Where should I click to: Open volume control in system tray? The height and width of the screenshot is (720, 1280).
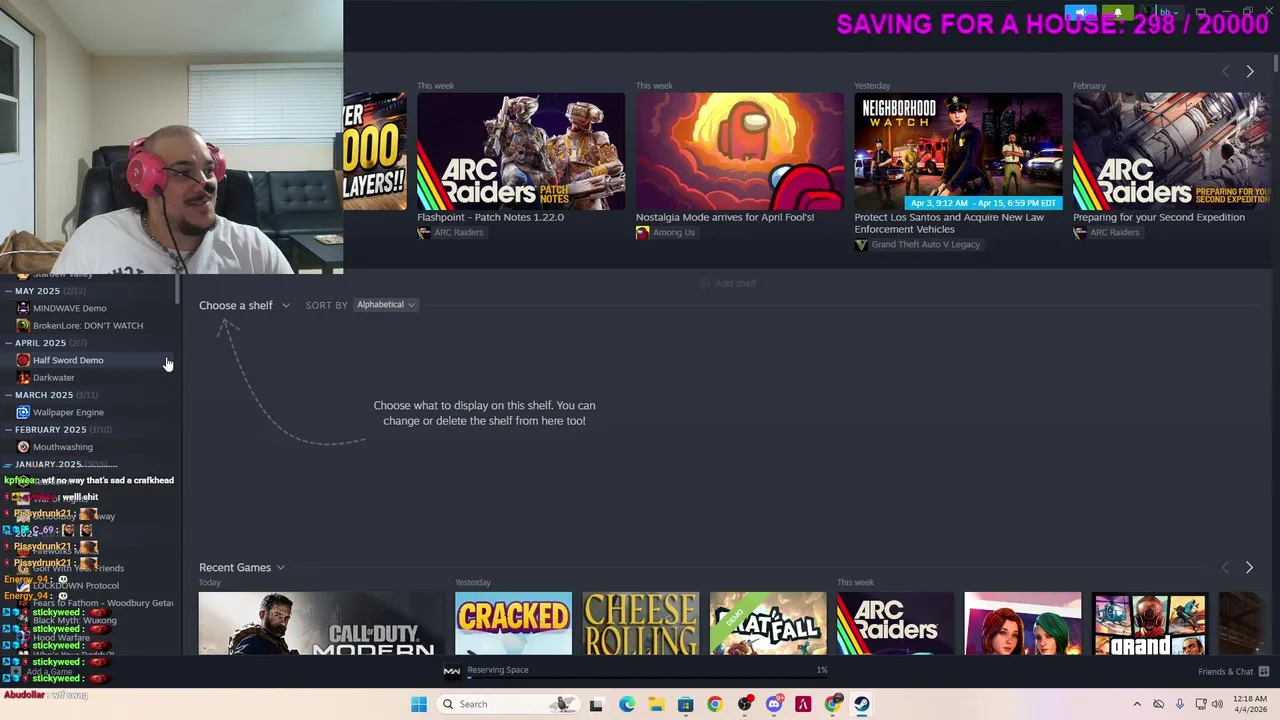click(1217, 704)
